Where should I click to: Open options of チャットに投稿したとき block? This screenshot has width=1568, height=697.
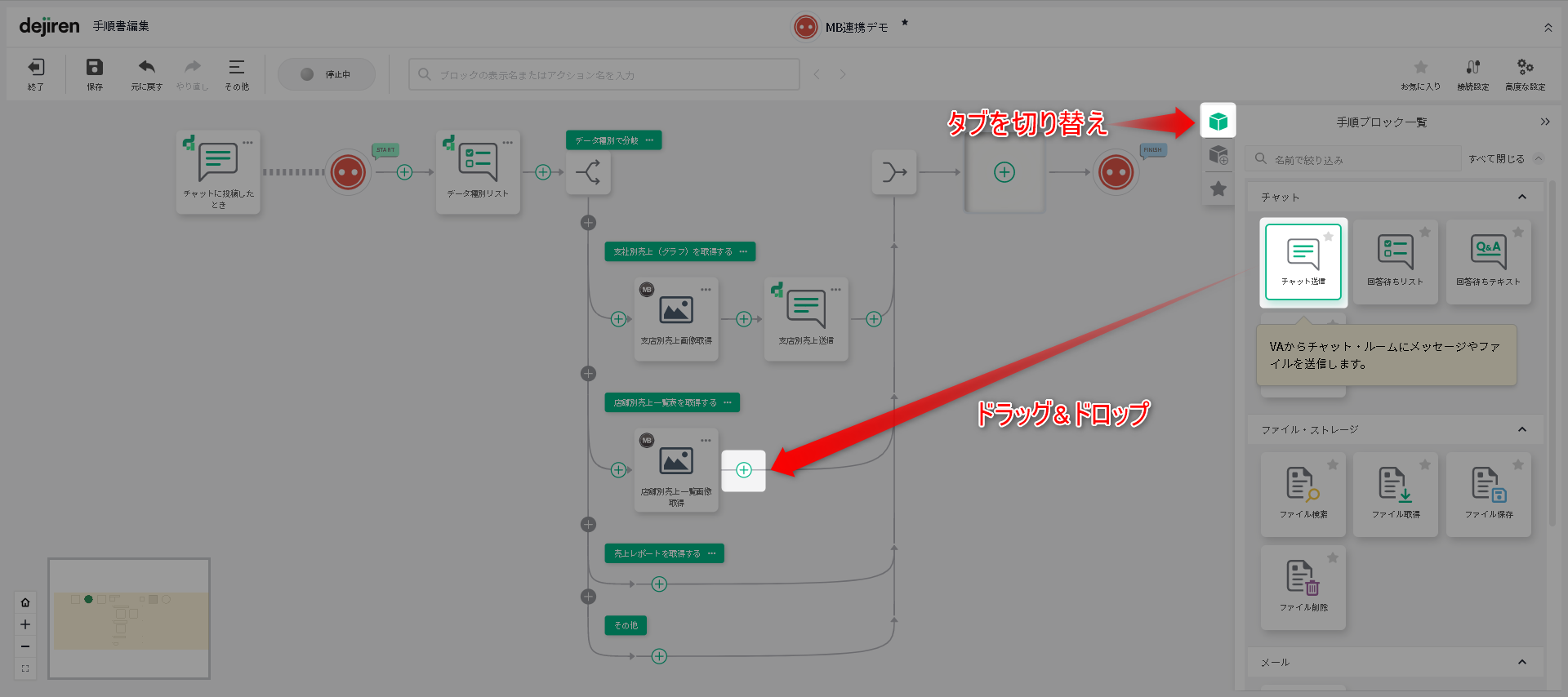point(247,142)
